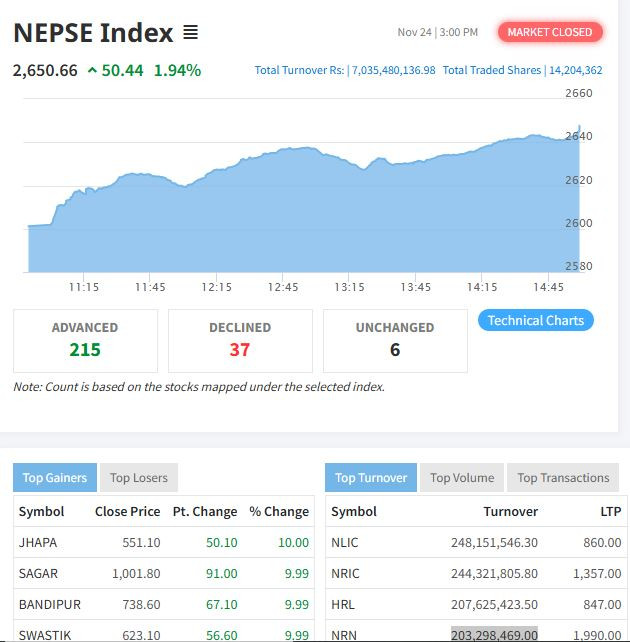
Task: Open the NLIC turnover symbol
Action: 345,542
